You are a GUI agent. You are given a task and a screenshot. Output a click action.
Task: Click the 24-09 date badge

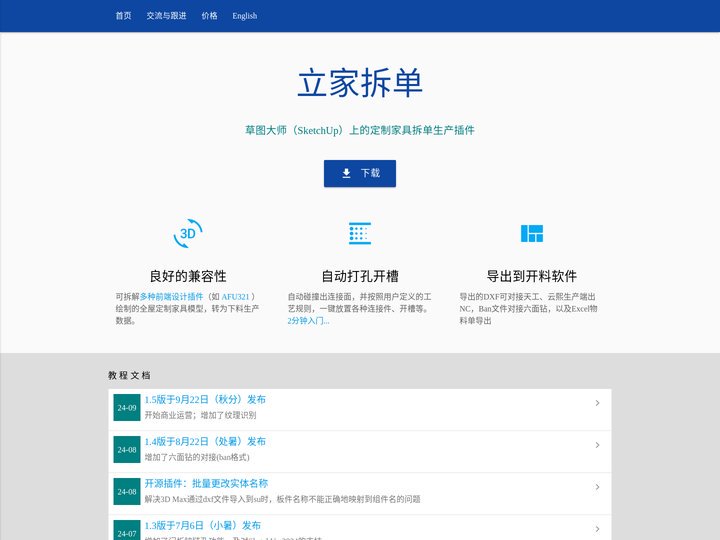127,407
